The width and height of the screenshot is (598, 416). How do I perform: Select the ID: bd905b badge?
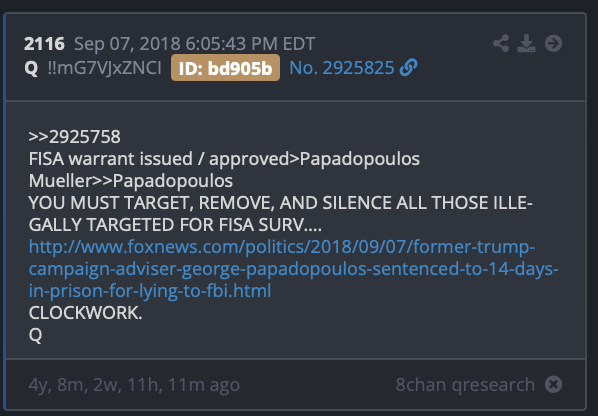225,68
